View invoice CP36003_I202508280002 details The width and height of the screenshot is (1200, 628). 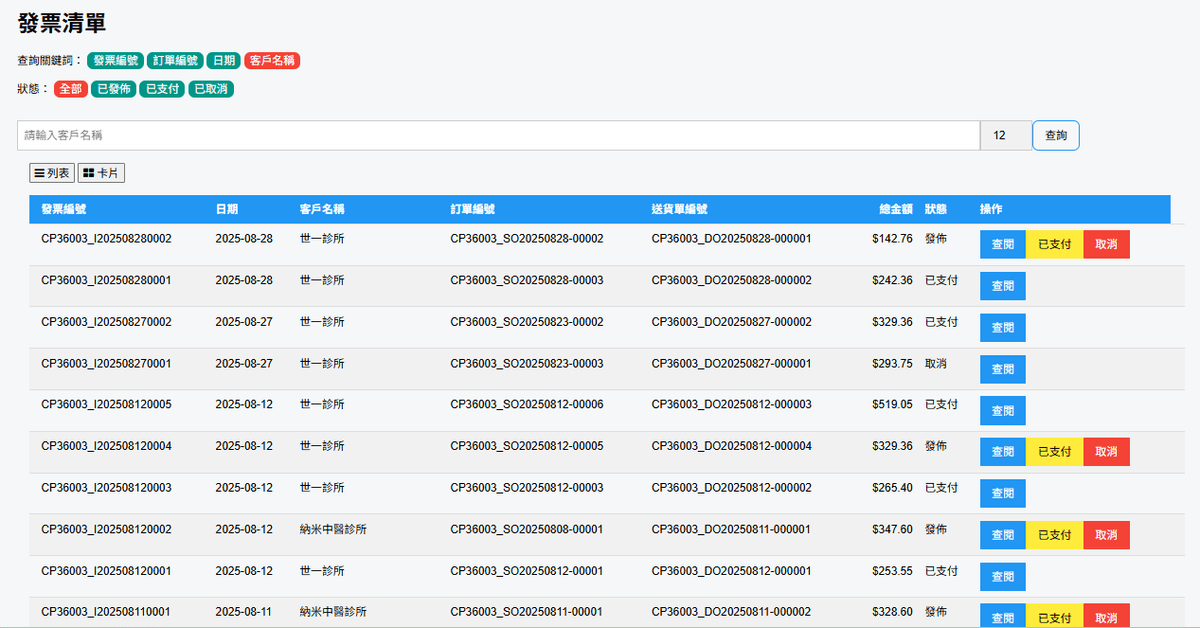pyautogui.click(x=1002, y=244)
